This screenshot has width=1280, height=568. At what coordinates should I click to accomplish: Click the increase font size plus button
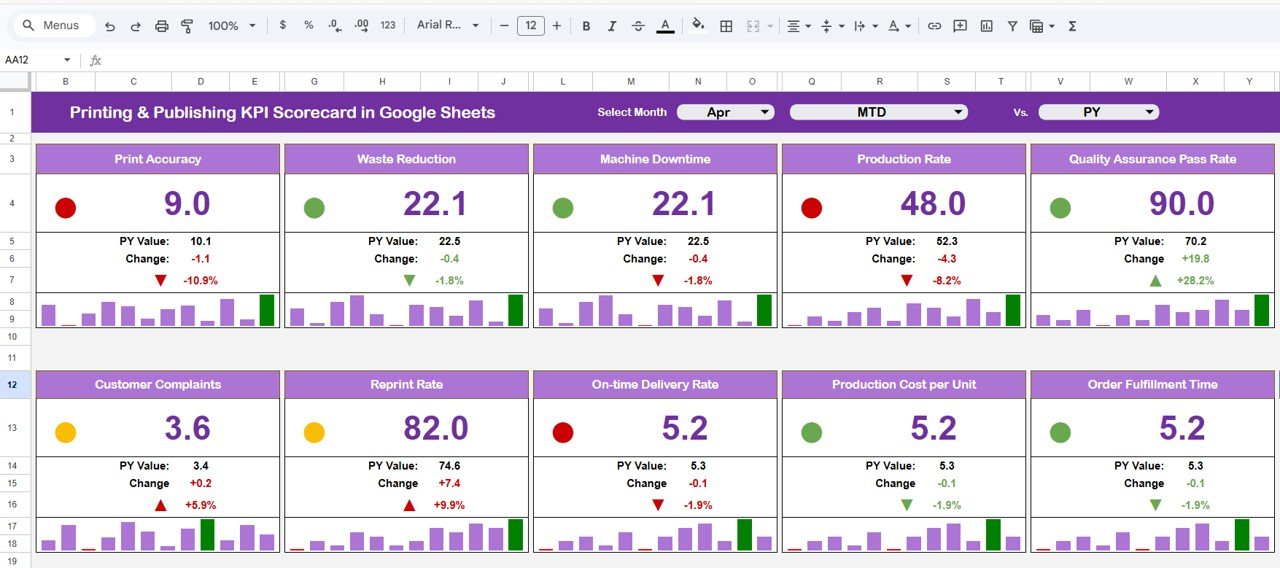point(557,26)
